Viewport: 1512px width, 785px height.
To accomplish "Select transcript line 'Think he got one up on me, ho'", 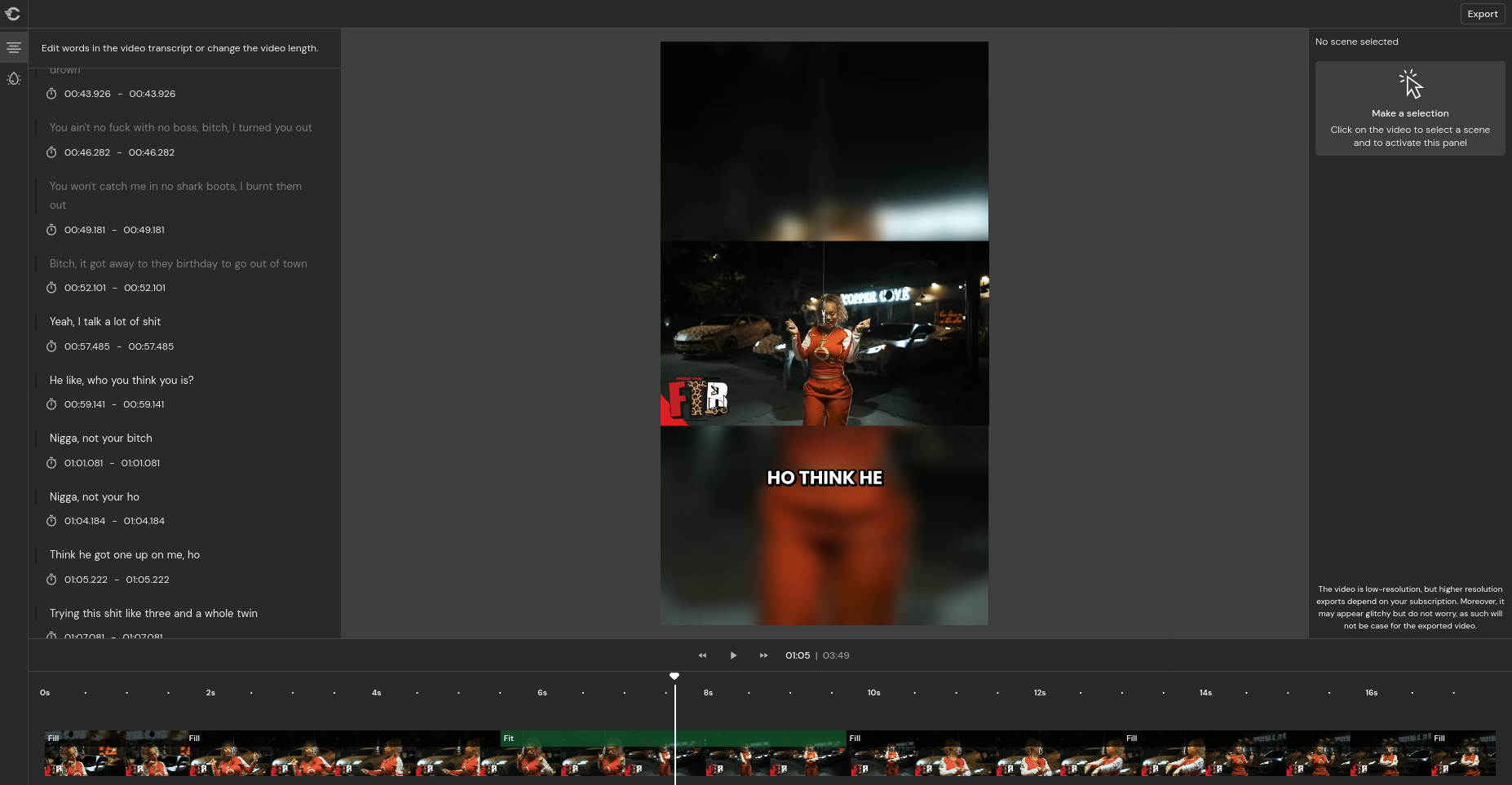I will pyautogui.click(x=125, y=555).
